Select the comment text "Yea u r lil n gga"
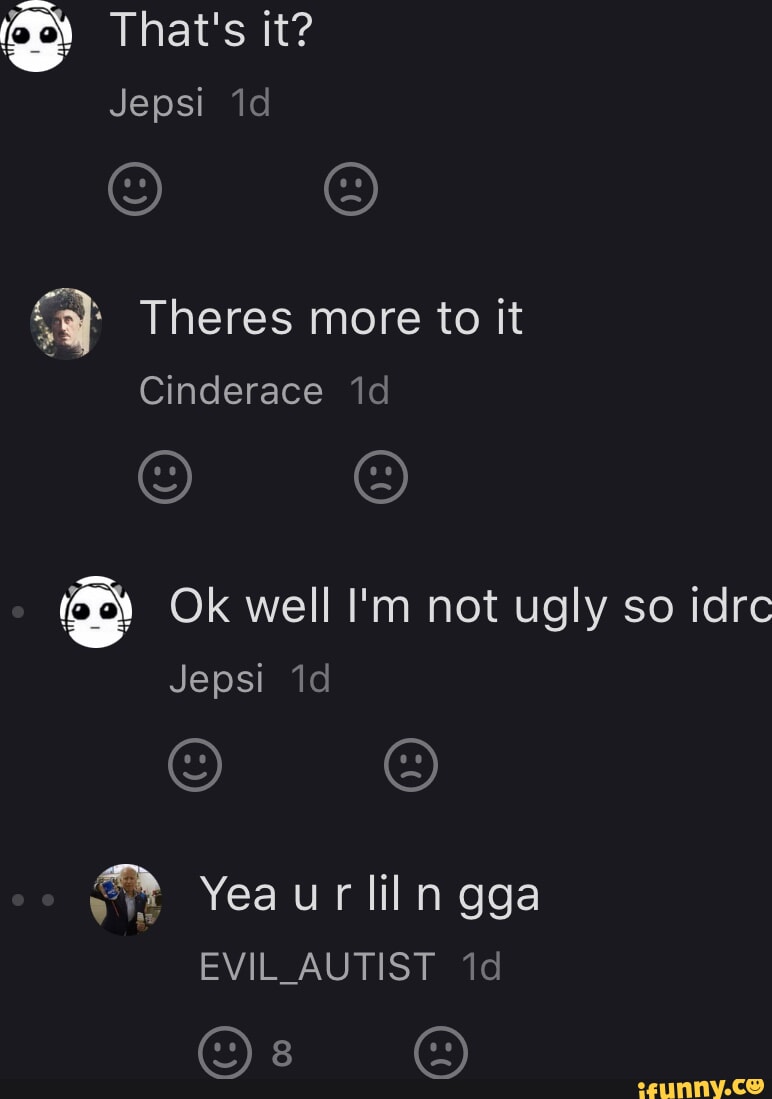The width and height of the screenshot is (772, 1099). coord(369,893)
